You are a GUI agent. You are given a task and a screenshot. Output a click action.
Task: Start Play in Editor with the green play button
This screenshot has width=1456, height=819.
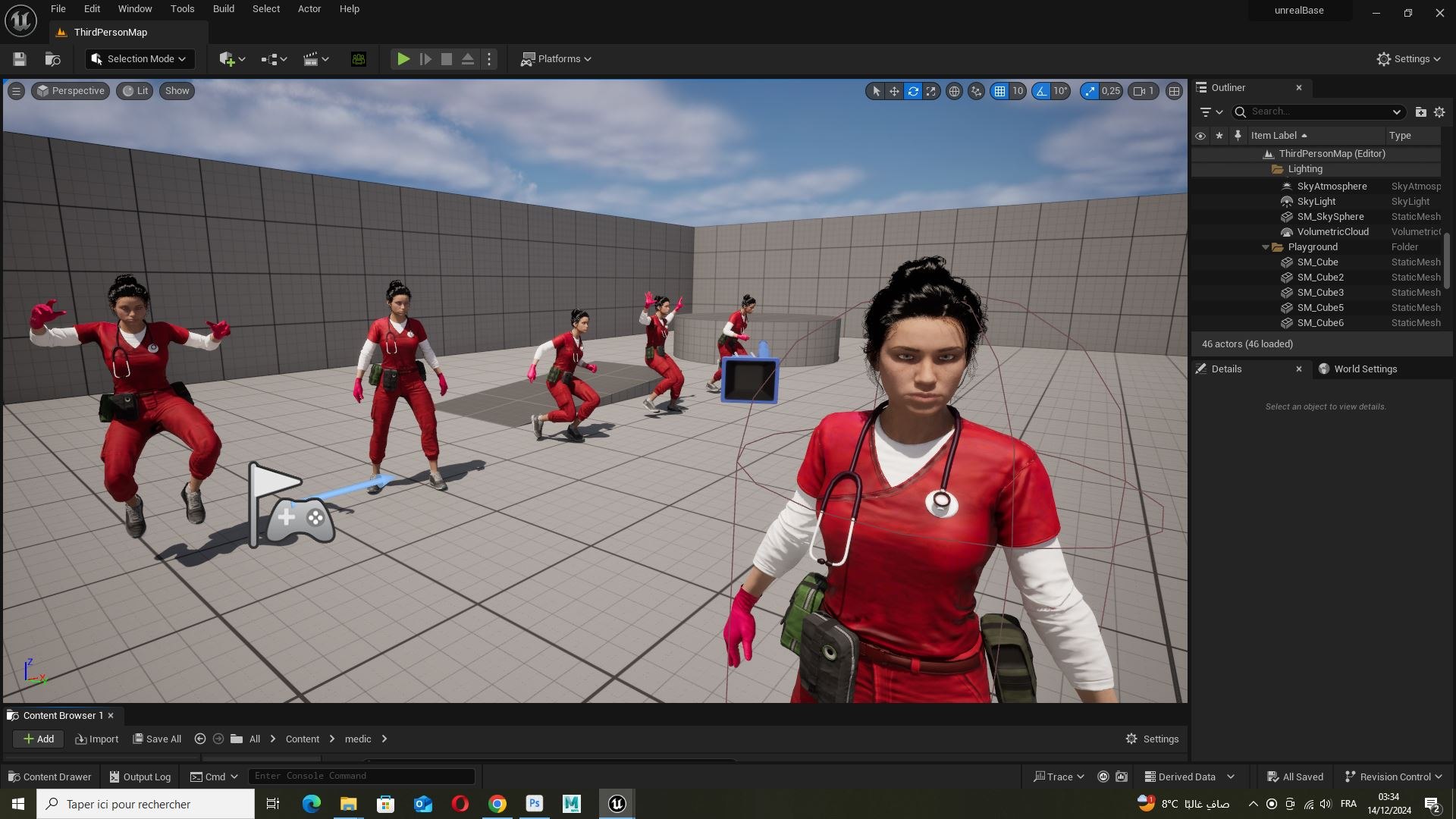403,59
